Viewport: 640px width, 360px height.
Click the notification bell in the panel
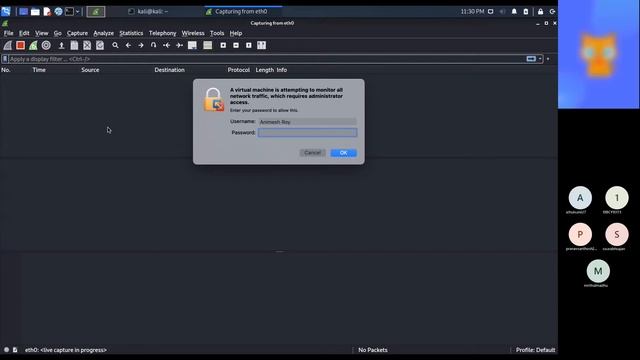pos(514,11)
